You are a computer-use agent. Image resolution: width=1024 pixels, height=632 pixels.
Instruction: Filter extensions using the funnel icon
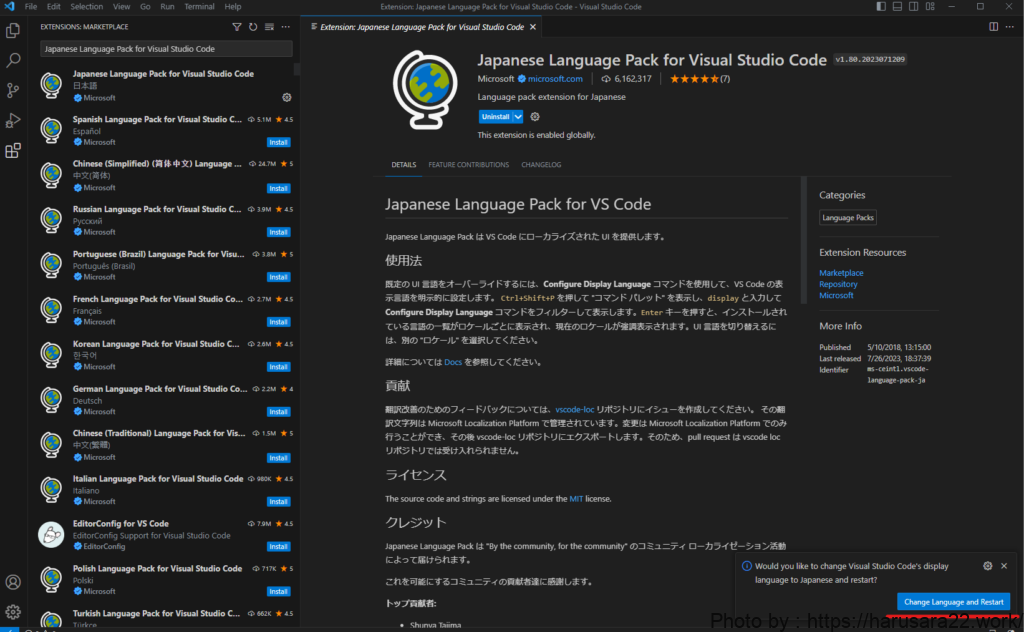pyautogui.click(x=236, y=27)
